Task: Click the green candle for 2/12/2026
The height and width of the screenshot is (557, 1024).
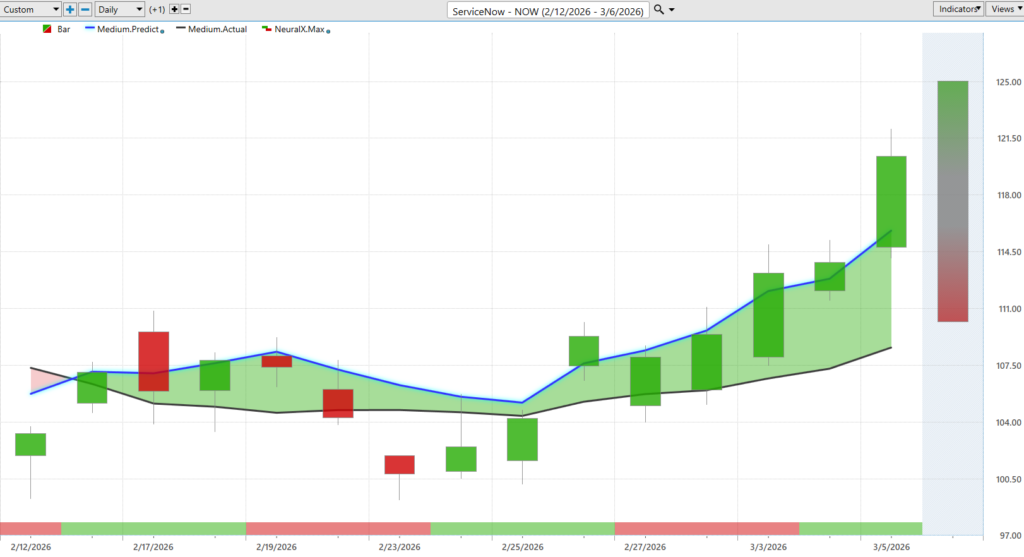Action: [31, 444]
